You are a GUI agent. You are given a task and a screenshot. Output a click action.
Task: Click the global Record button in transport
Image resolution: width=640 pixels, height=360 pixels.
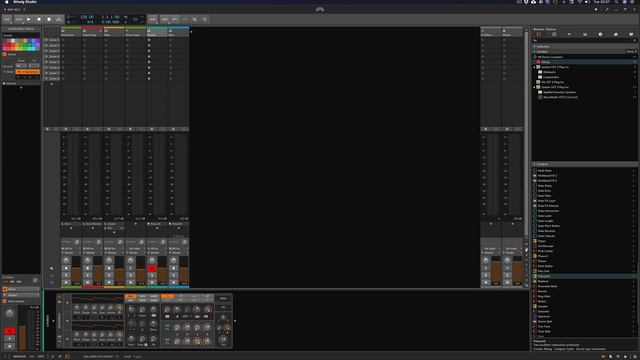49,19
